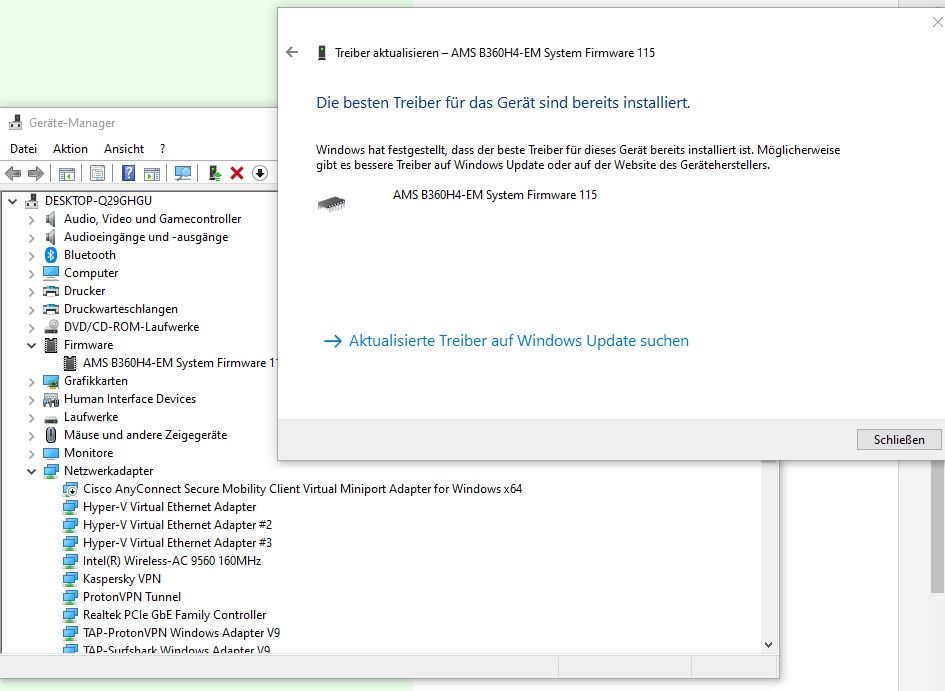Select Realtek PCIe GbE Family Controller
Image resolution: width=945 pixels, height=691 pixels.
coord(174,615)
